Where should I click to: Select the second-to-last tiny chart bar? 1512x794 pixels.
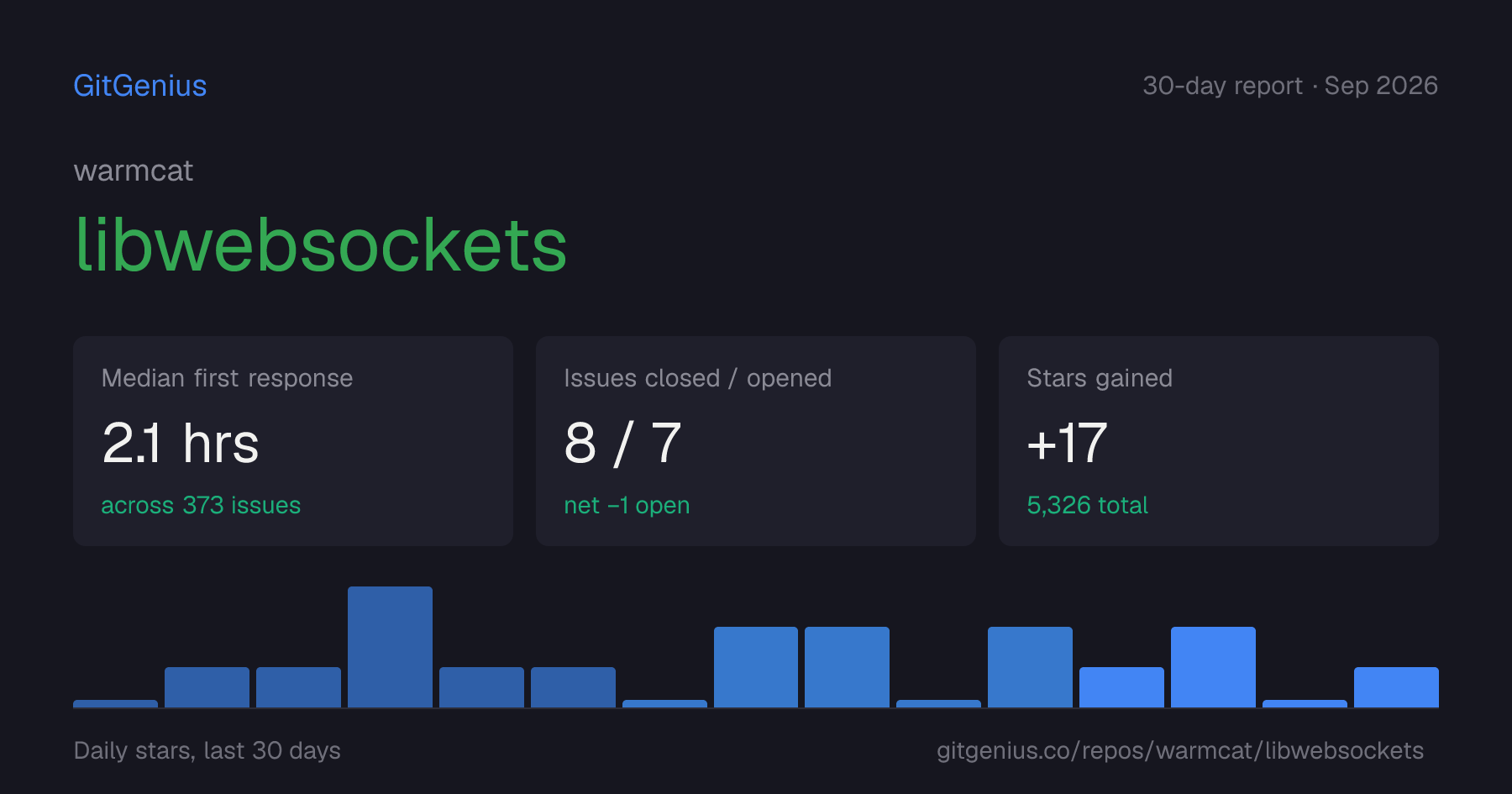click(938, 703)
